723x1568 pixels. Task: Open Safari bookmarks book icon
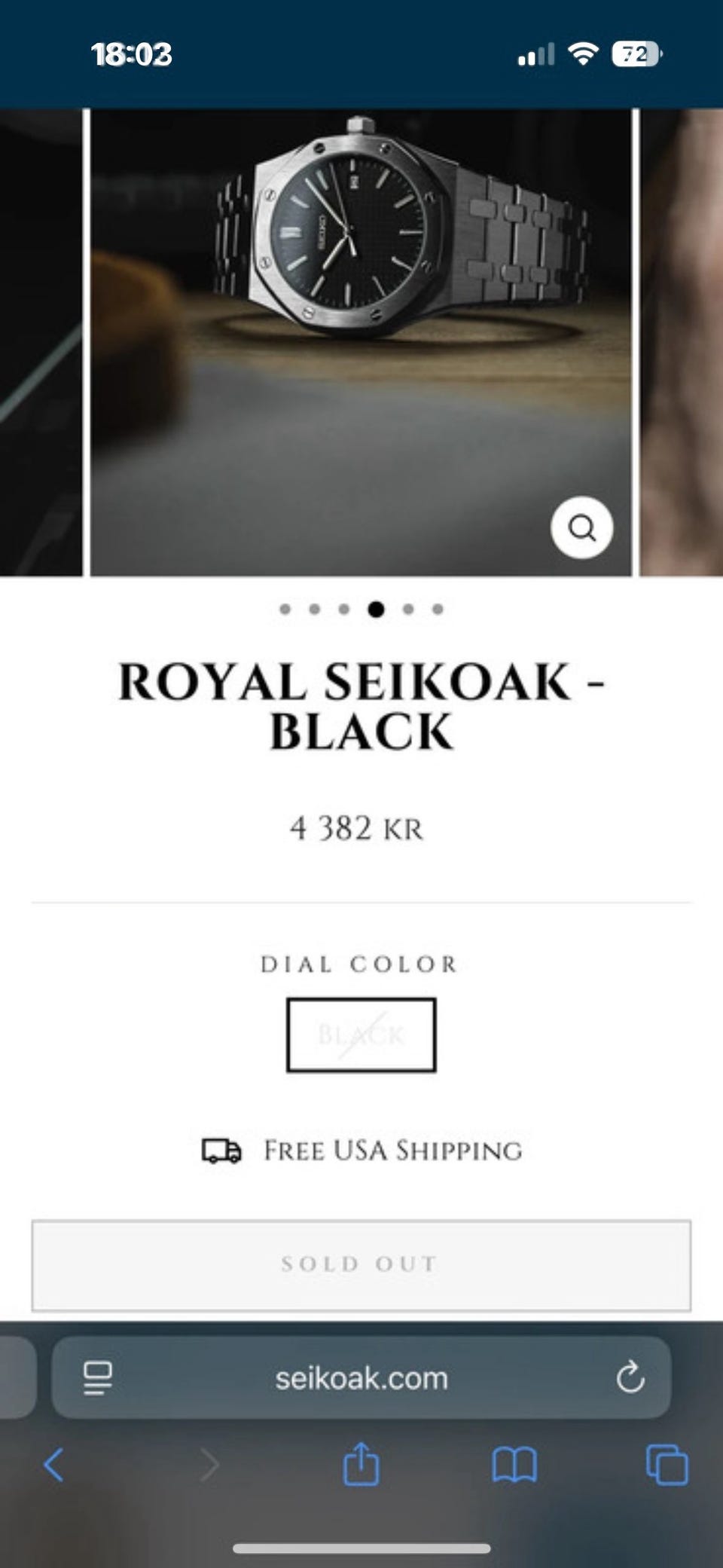pyautogui.click(x=514, y=1466)
